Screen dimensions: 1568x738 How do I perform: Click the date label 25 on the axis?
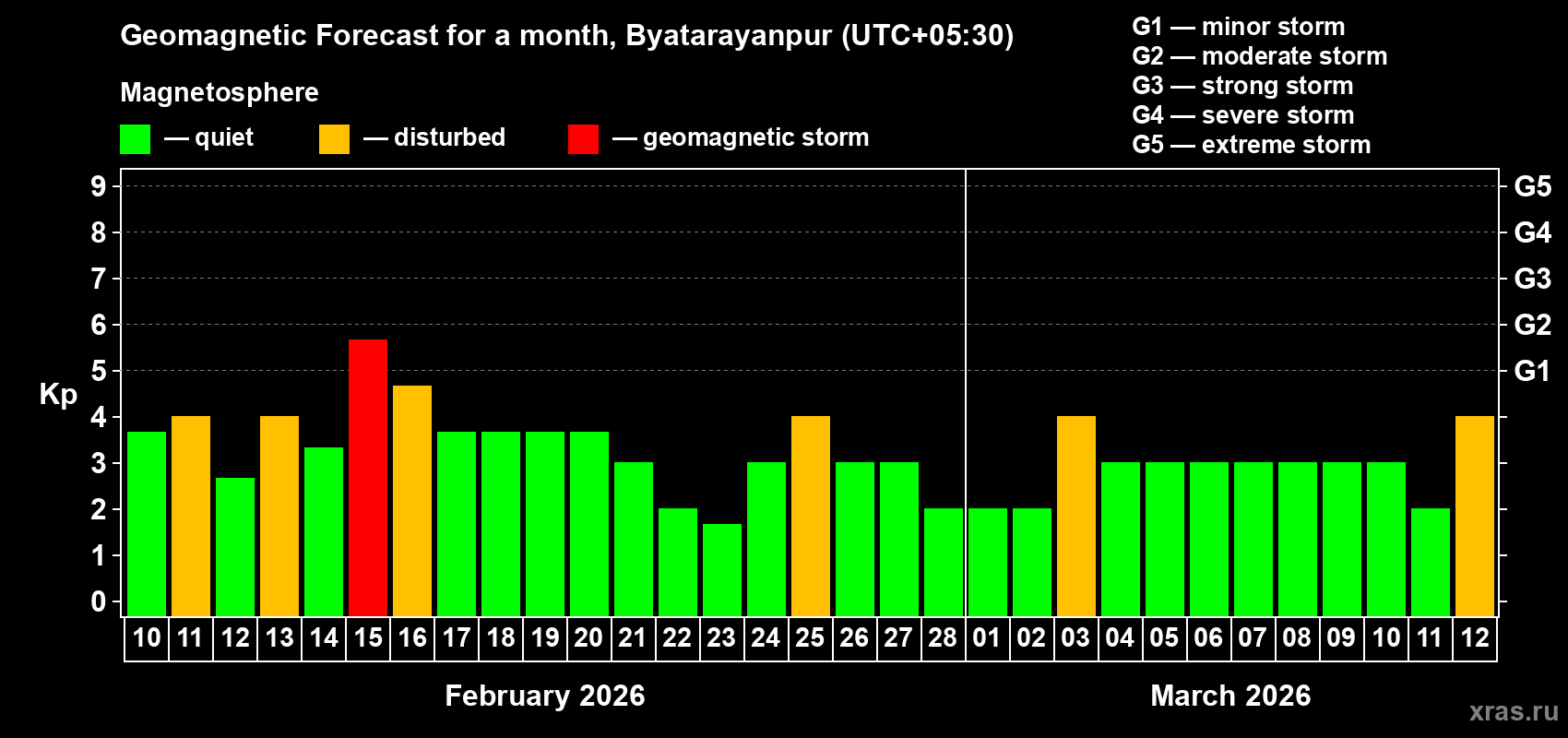(810, 638)
